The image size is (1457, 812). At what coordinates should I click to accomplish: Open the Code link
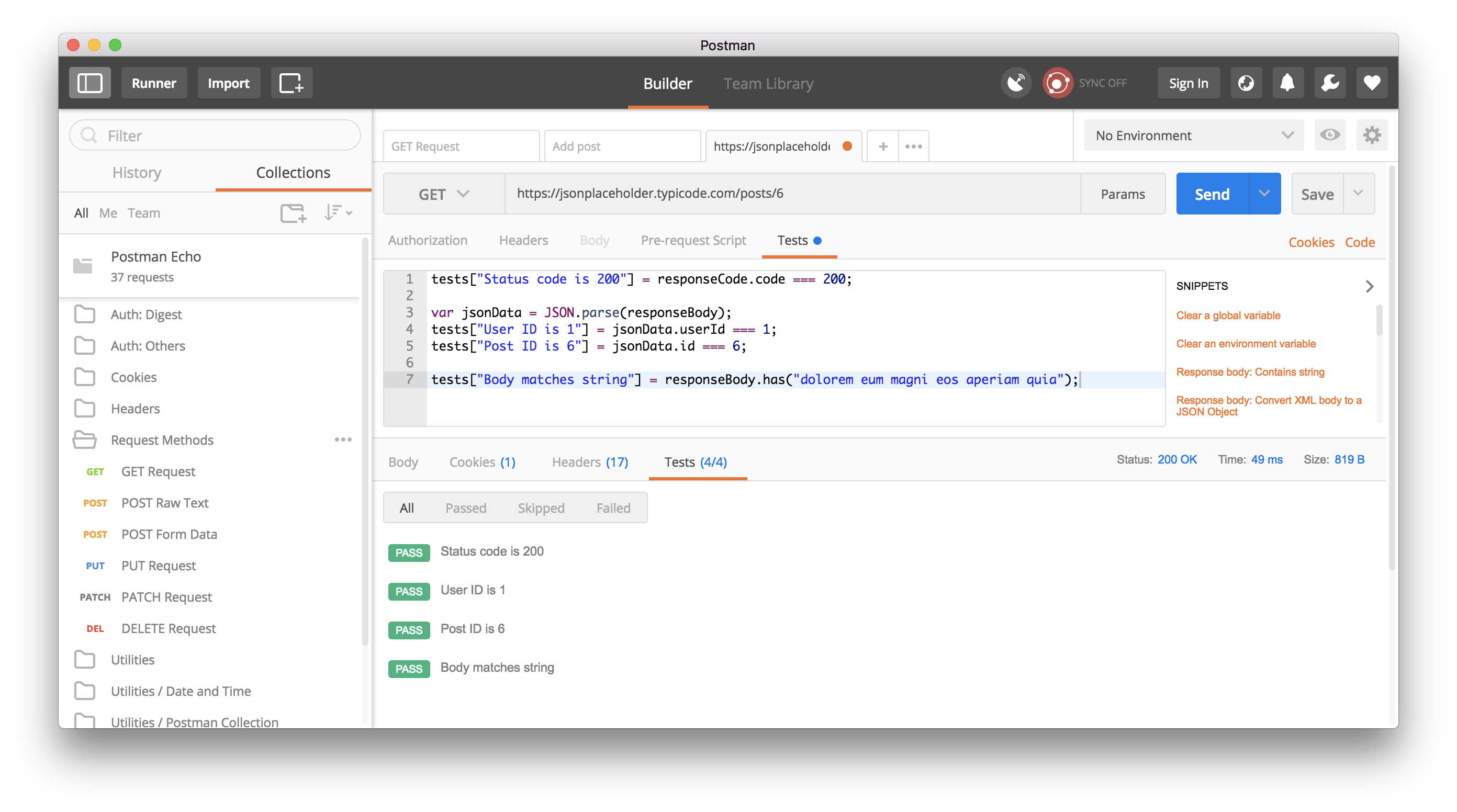click(x=1359, y=242)
